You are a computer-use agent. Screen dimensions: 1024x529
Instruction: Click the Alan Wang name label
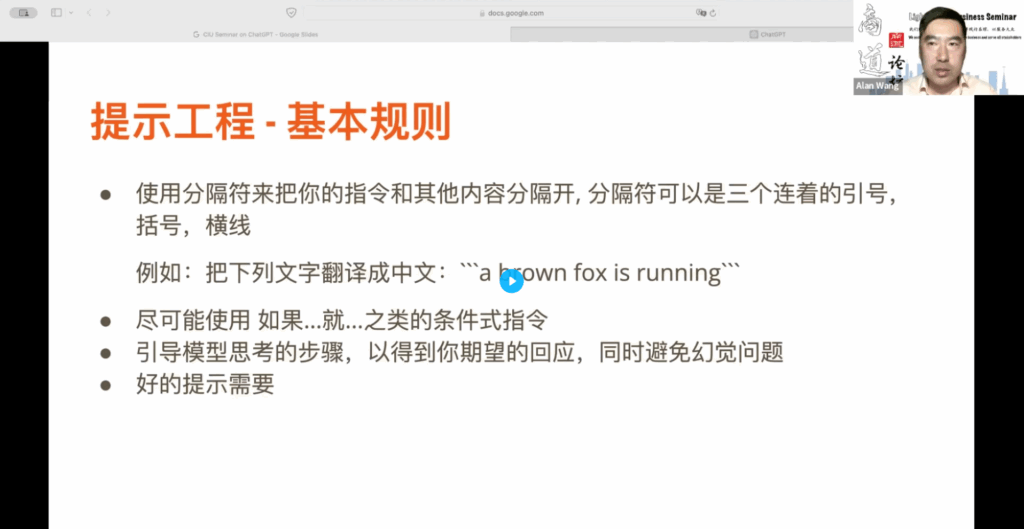click(x=878, y=86)
